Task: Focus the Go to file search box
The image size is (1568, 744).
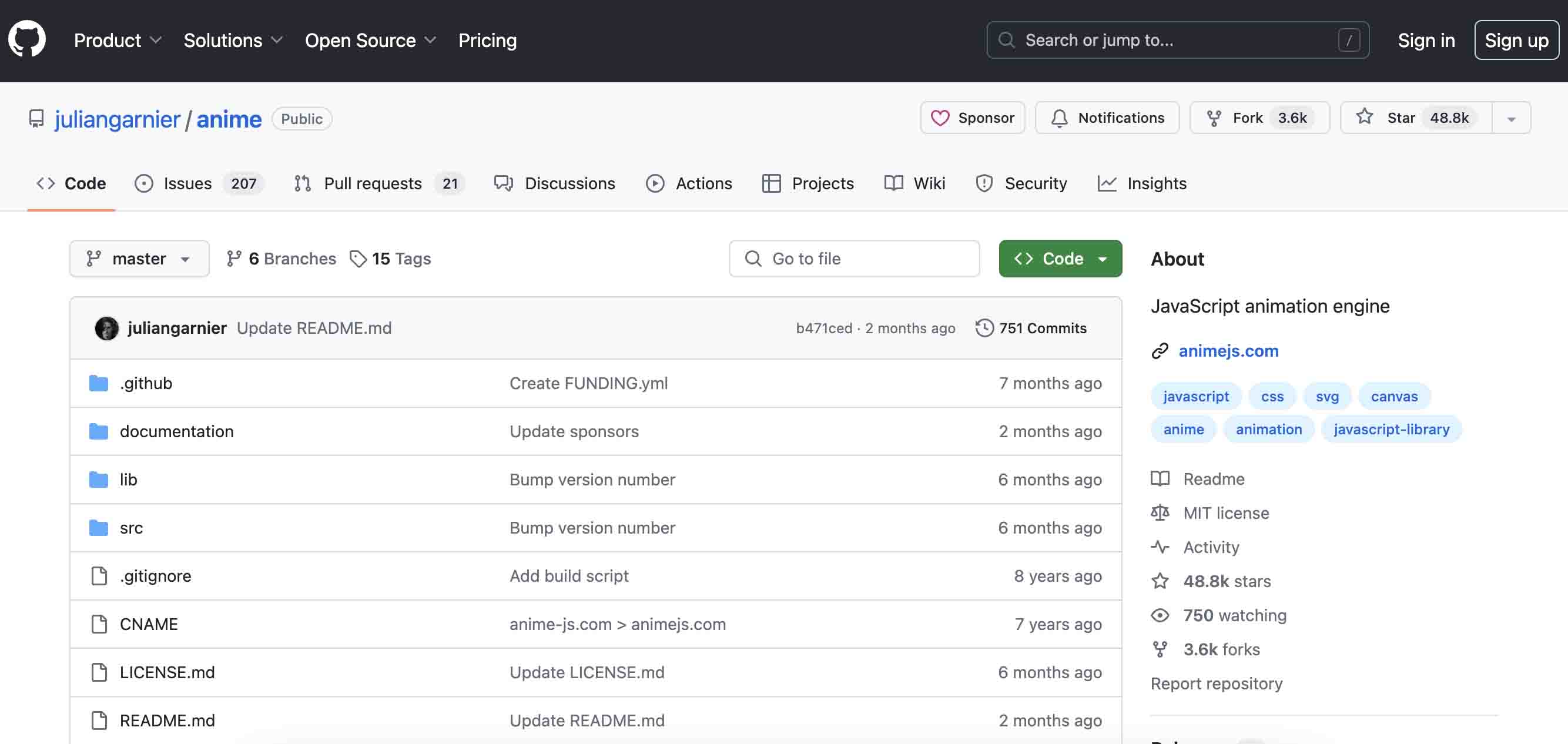Action: coord(854,259)
